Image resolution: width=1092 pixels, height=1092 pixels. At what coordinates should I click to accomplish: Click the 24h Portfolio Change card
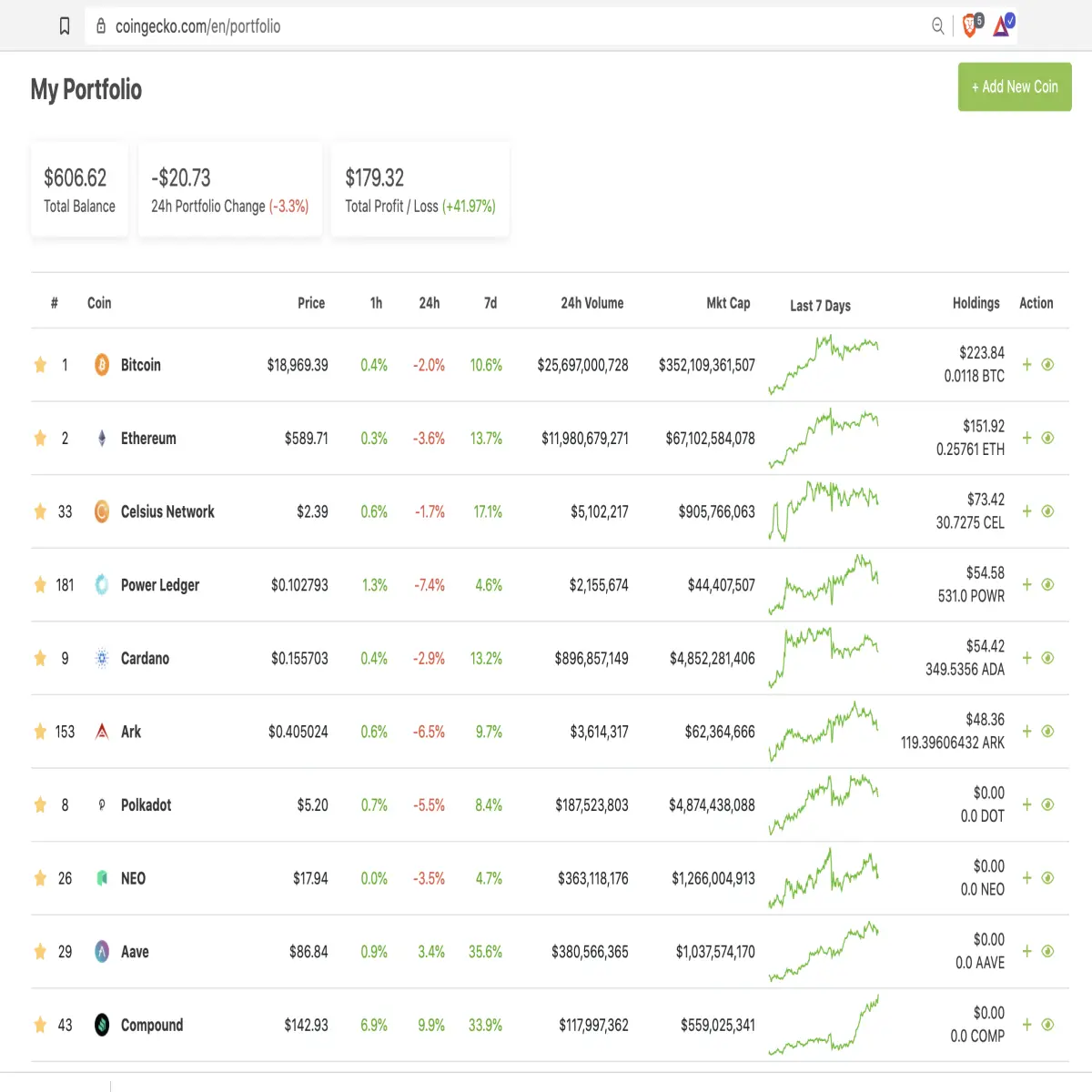tap(230, 190)
